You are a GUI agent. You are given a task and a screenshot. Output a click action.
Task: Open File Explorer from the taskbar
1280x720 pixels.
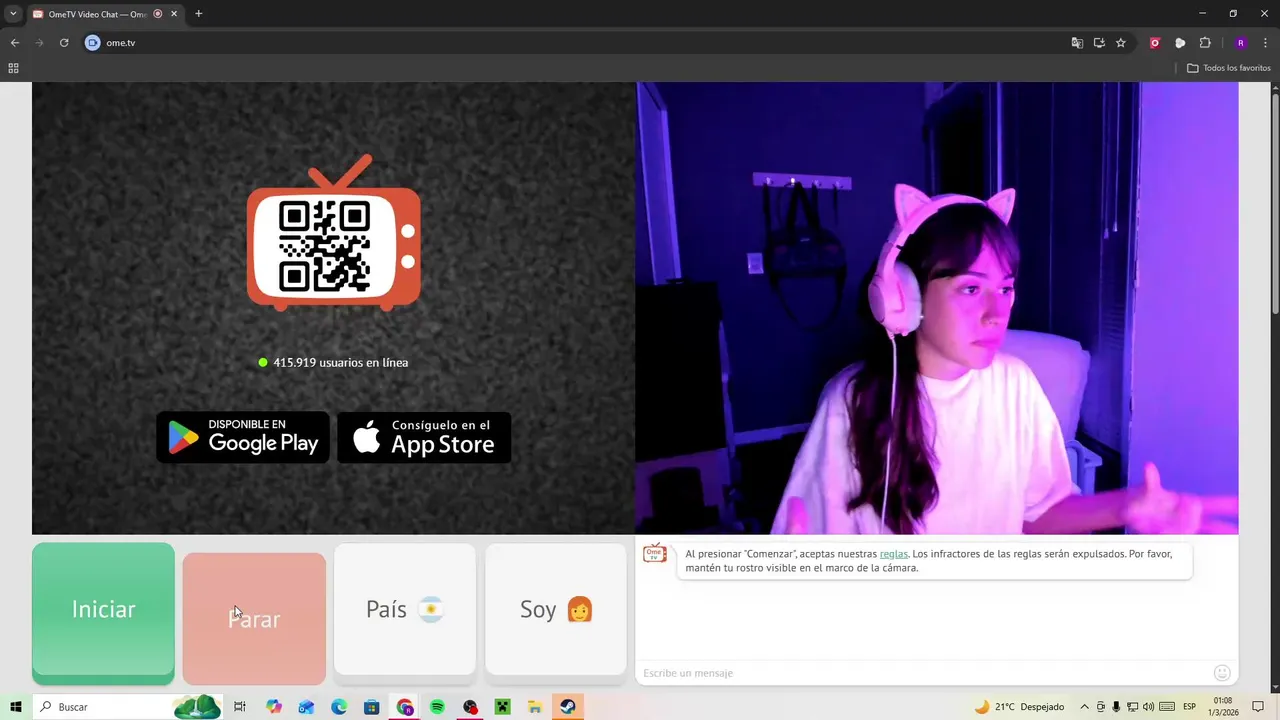(x=535, y=707)
